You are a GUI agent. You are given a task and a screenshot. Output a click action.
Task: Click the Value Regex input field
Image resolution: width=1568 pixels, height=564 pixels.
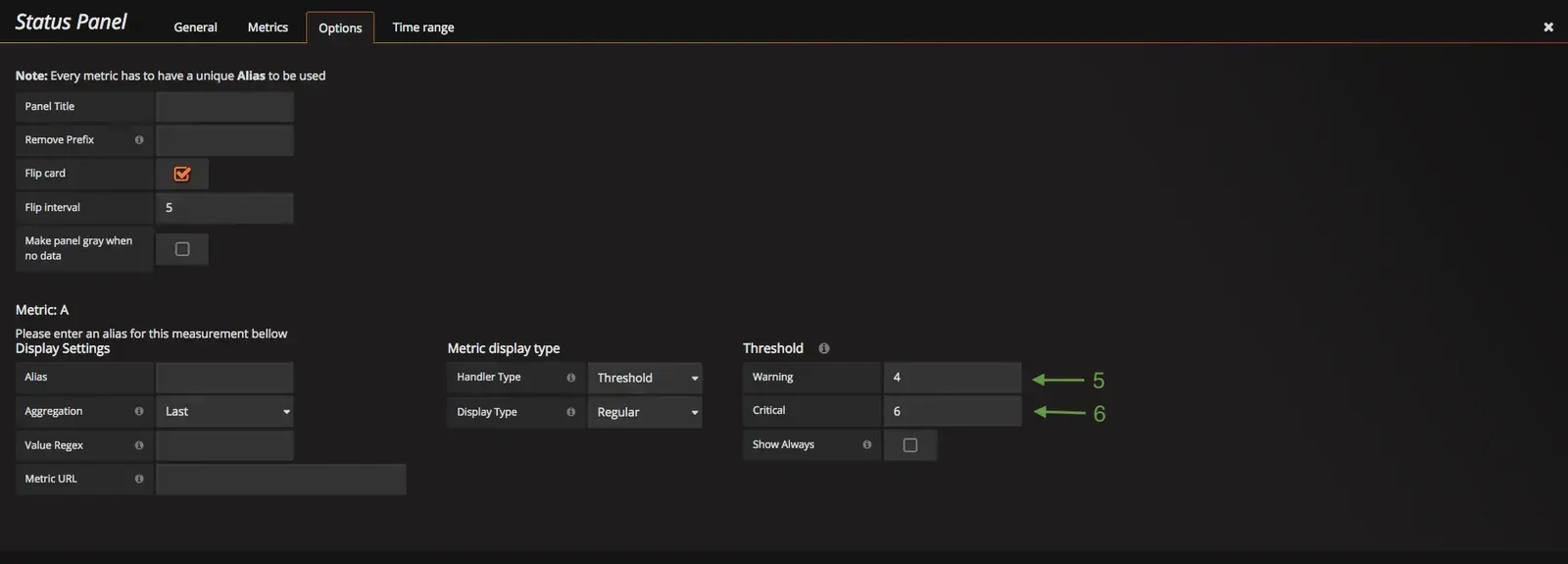pos(224,445)
